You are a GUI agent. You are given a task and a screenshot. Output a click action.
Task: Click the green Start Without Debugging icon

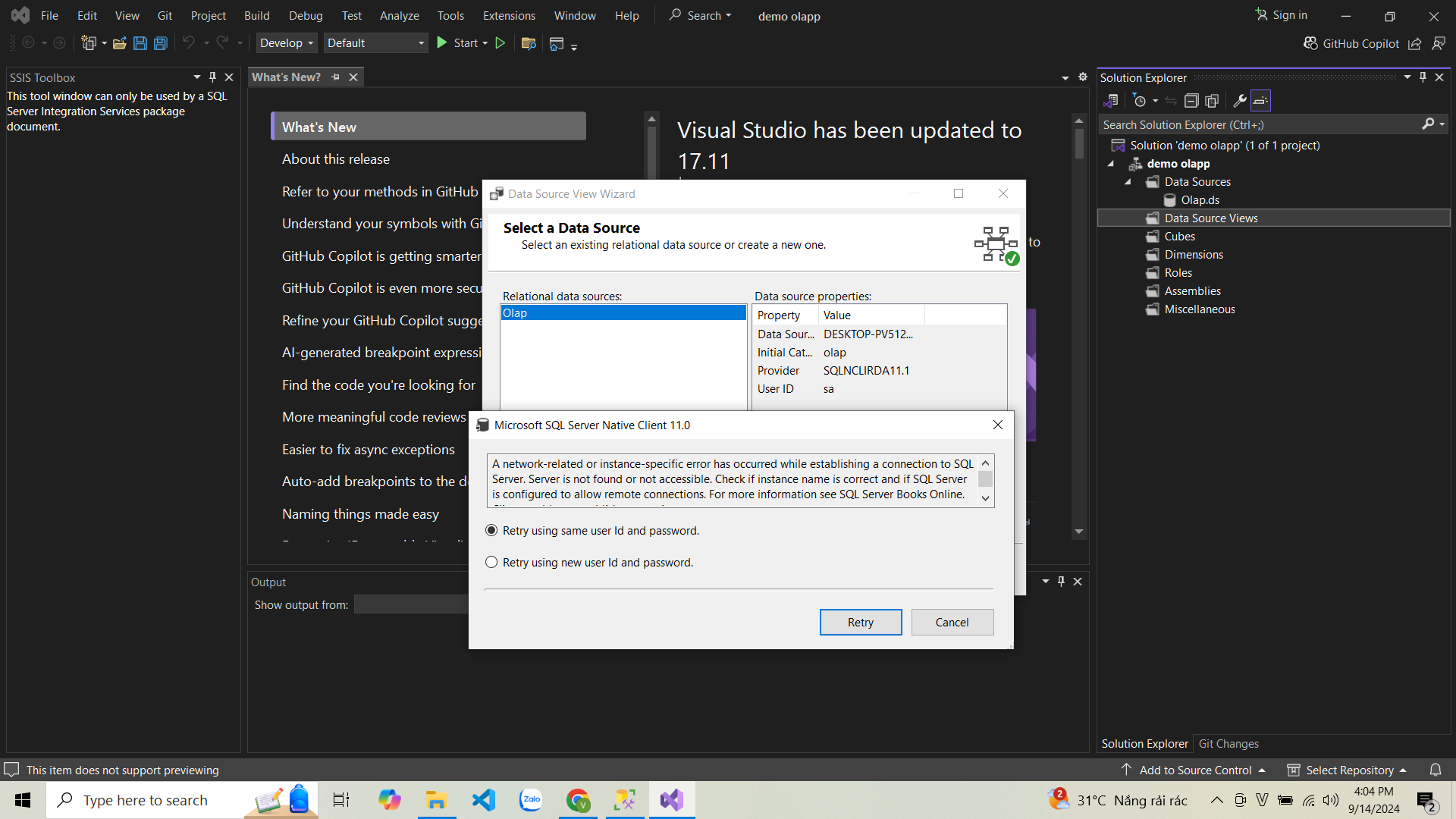(x=500, y=43)
